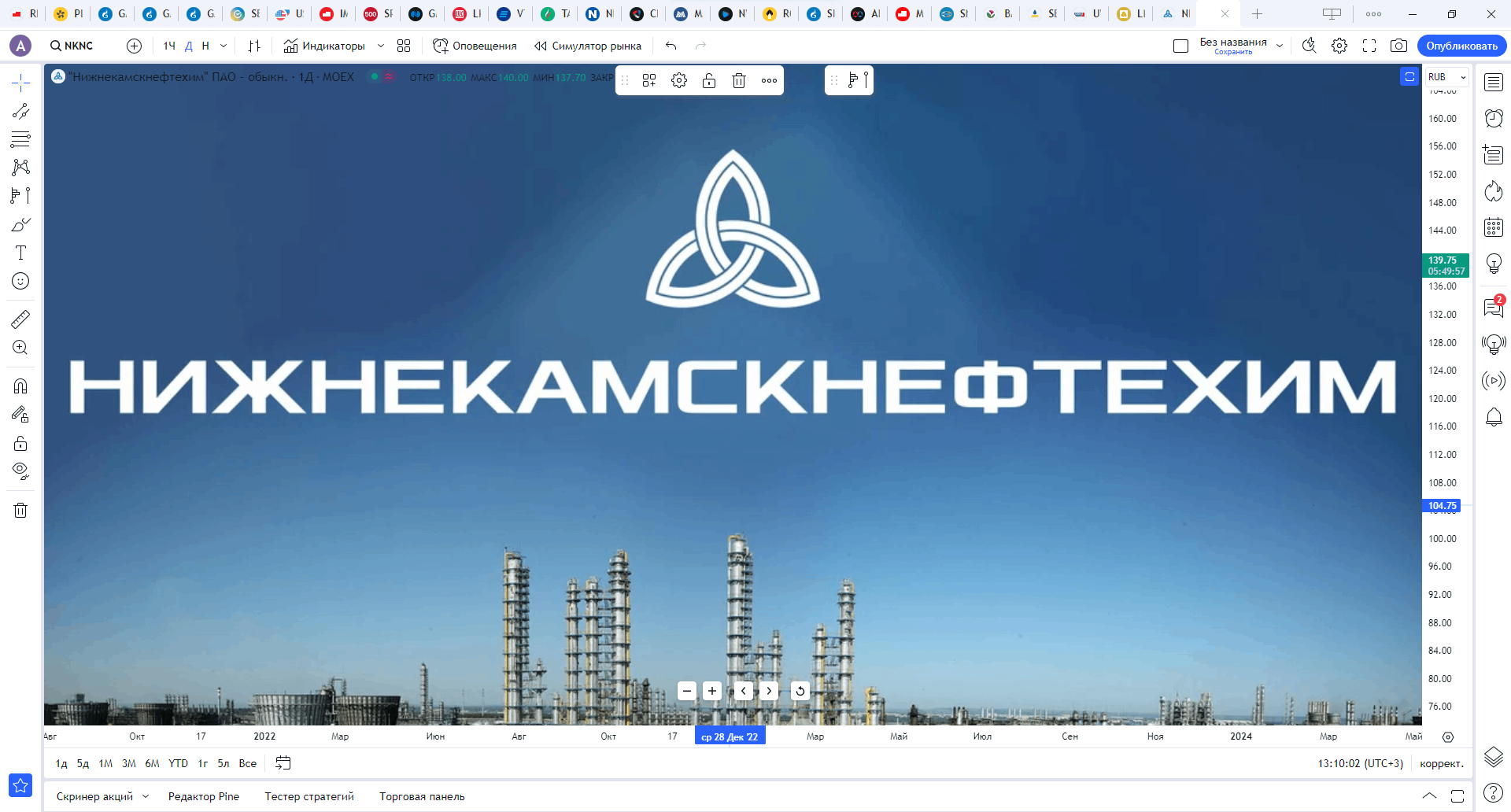Select the ruler measure tool
Screen dimensions: 1511x812
click(20, 319)
